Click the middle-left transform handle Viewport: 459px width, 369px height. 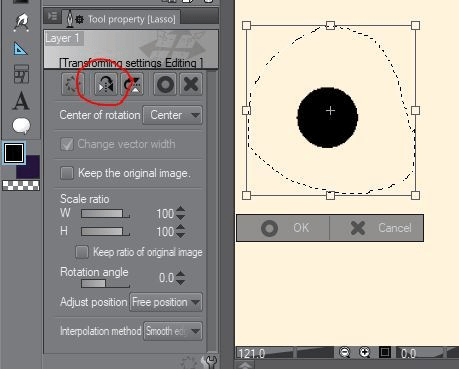tap(246, 110)
